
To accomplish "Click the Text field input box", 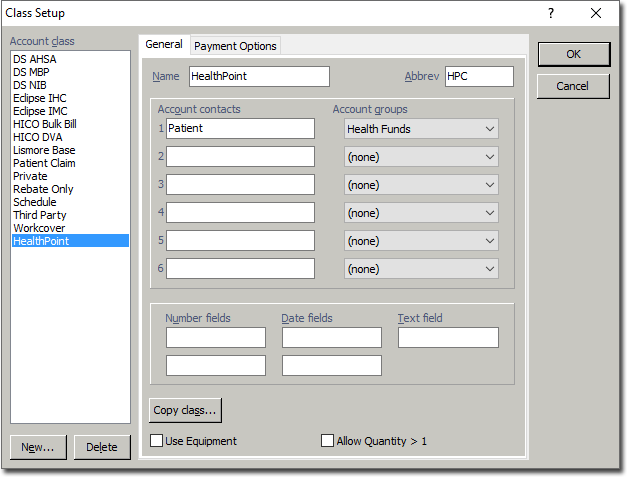I will pyautogui.click(x=448, y=338).
